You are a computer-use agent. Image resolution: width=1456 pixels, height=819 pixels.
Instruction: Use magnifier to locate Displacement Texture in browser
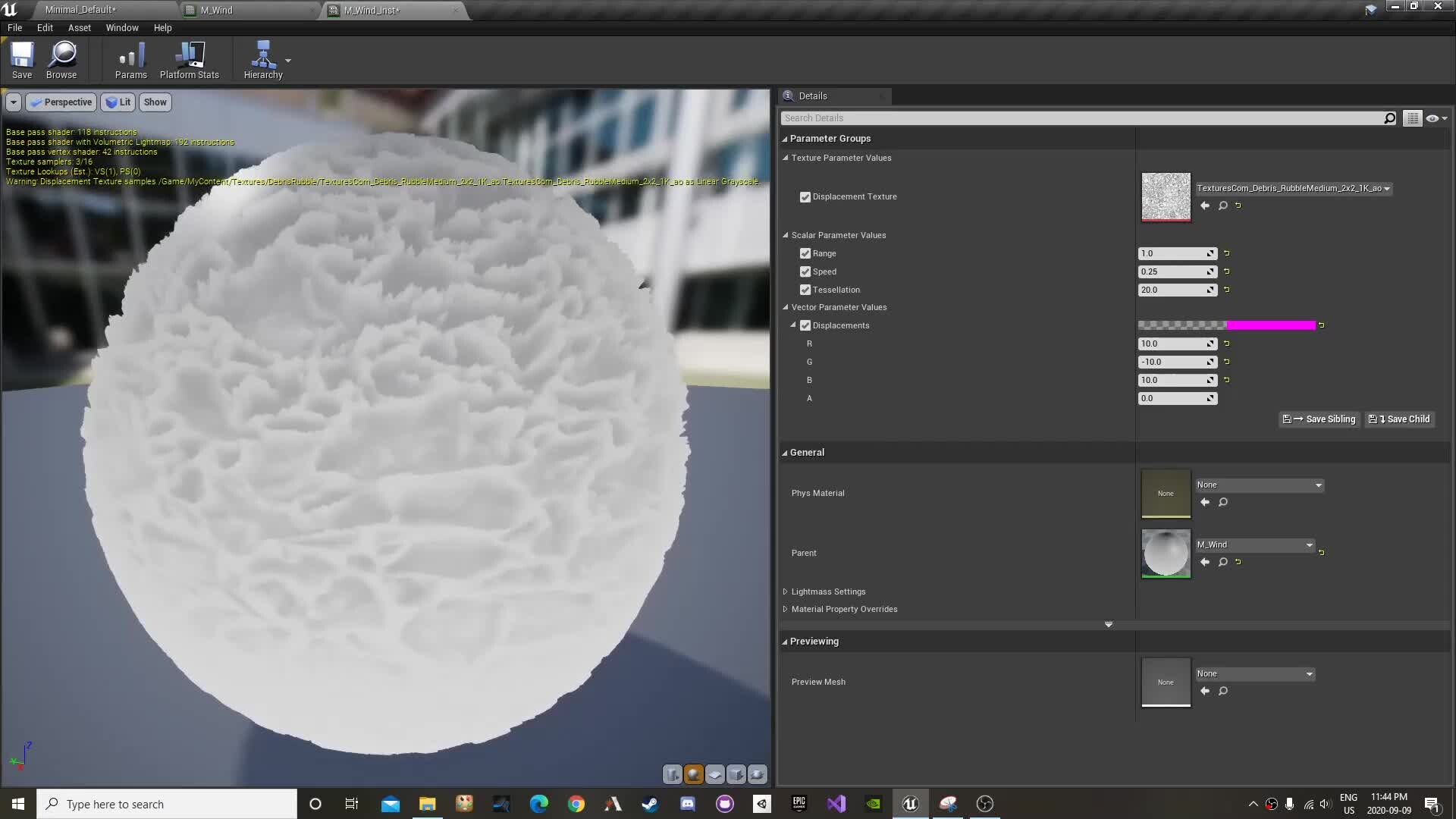[x=1222, y=206]
